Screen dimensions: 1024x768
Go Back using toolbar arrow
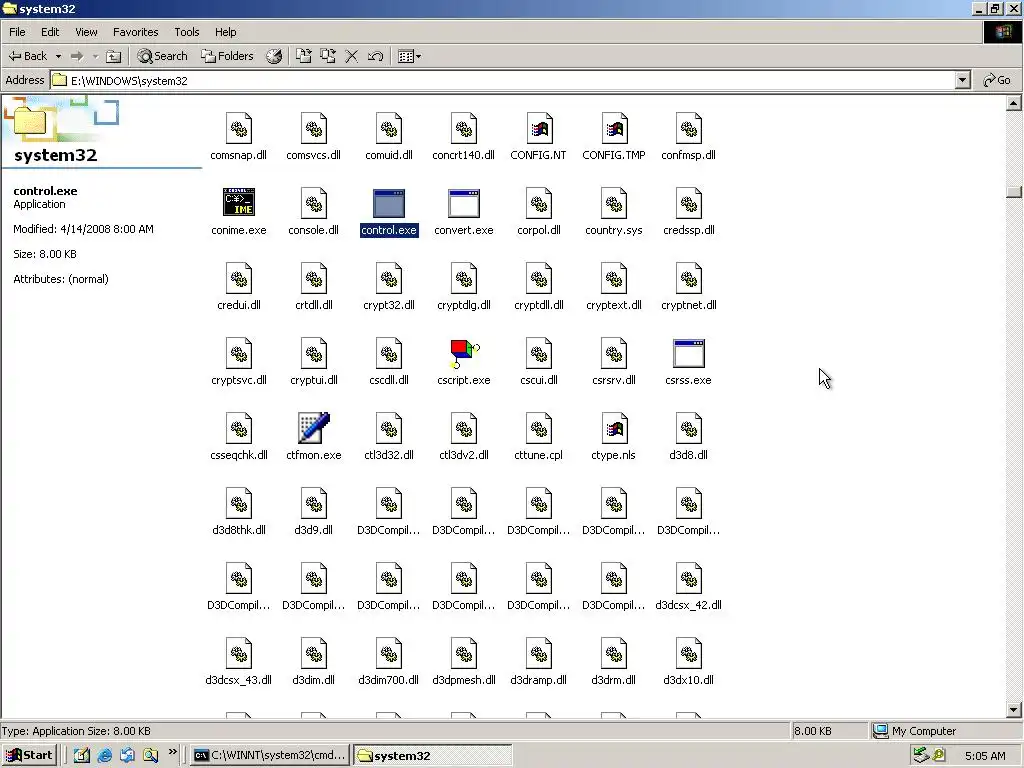27,56
